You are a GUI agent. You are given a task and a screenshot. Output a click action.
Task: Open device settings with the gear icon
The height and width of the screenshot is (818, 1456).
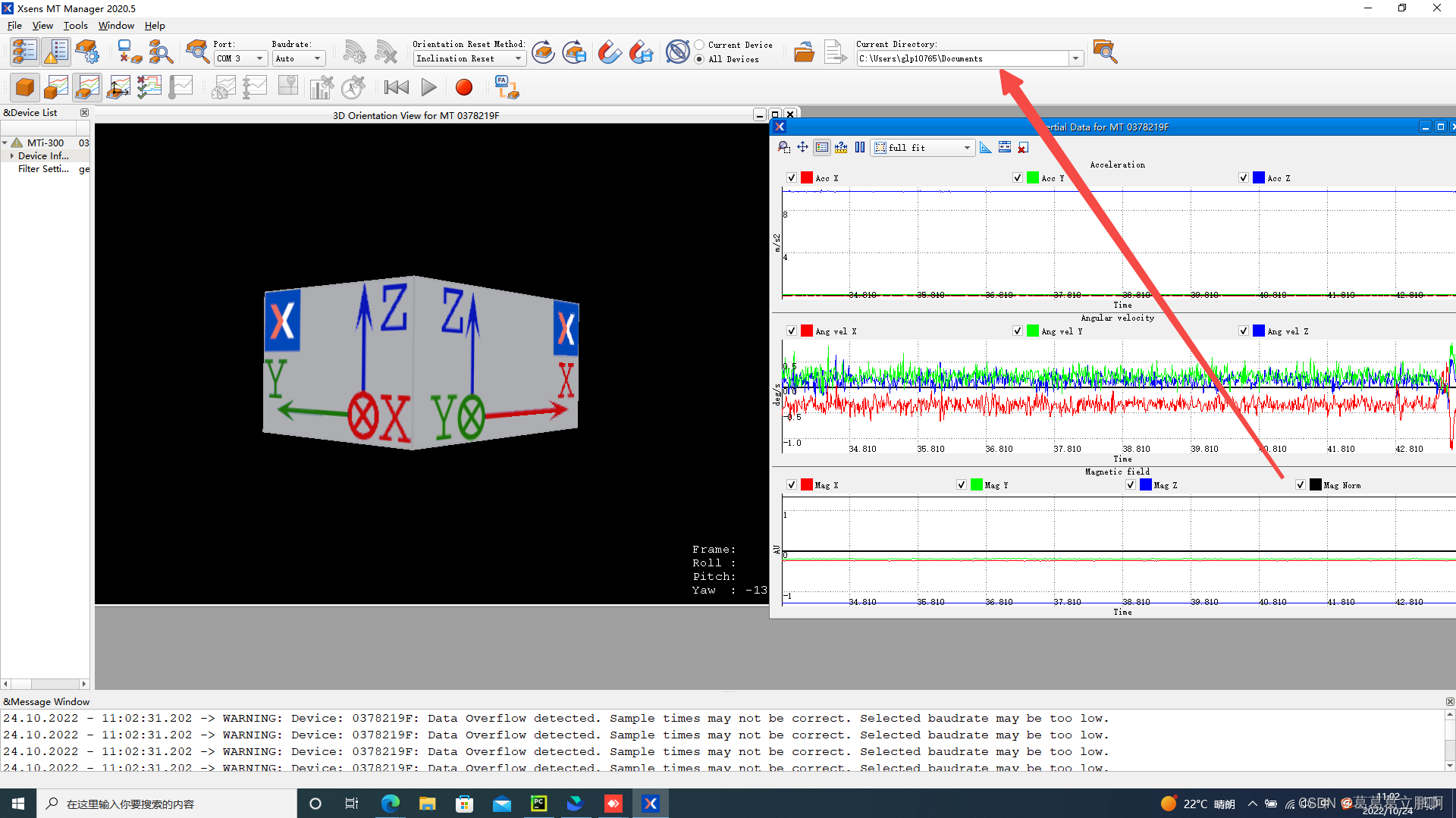[x=87, y=52]
